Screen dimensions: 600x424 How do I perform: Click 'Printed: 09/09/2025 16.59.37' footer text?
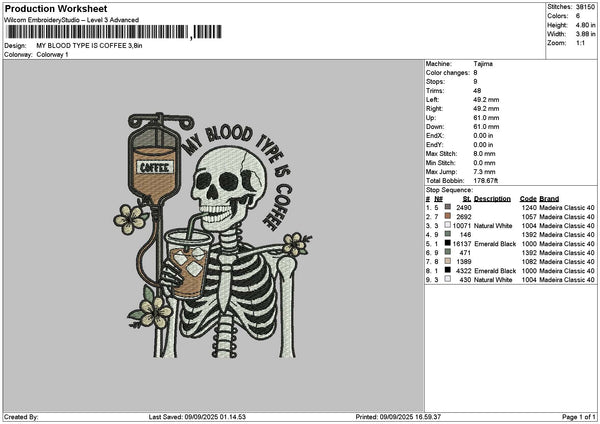(398, 417)
